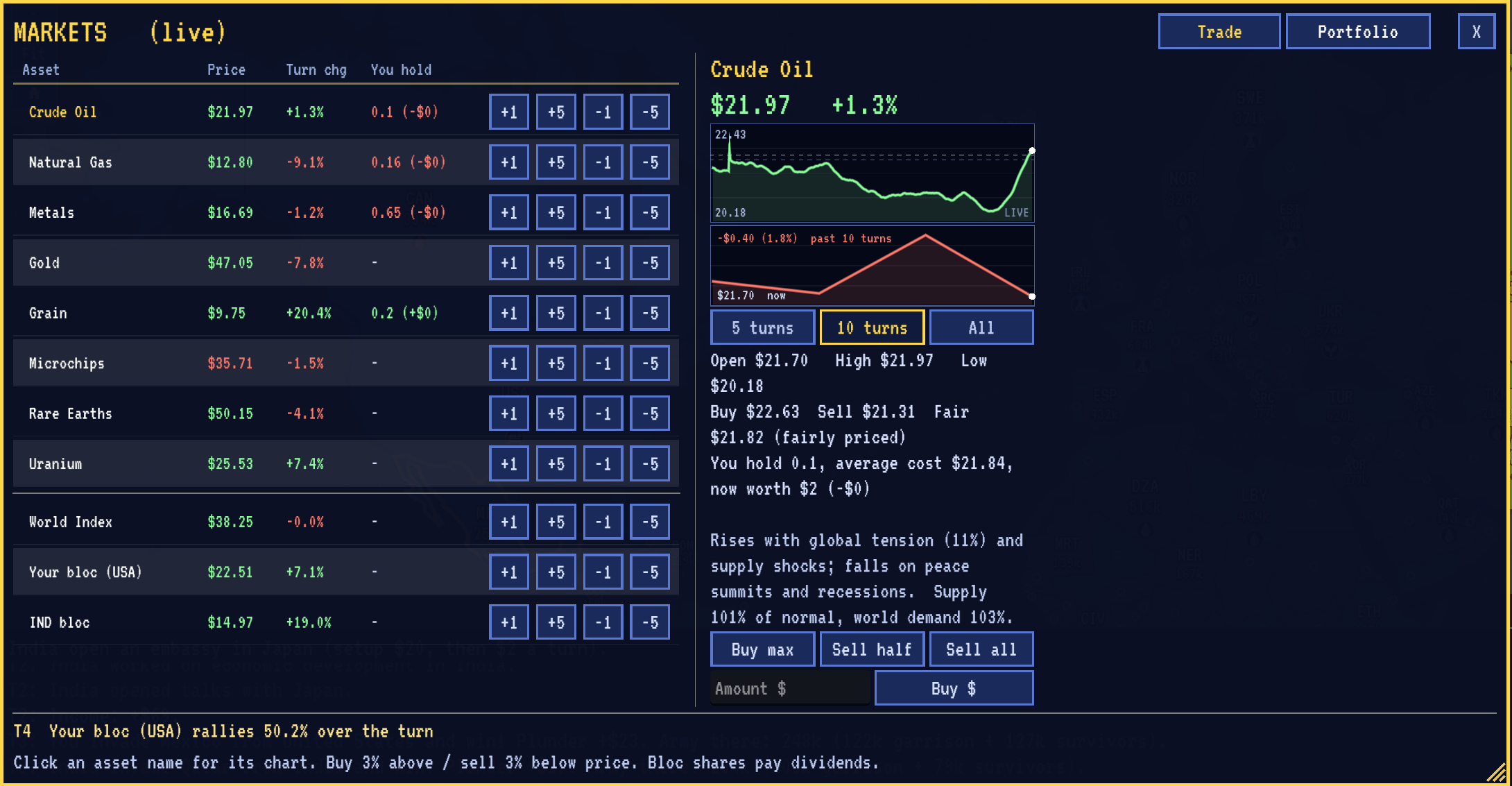Click Sell all for Crude Oil

(981, 649)
